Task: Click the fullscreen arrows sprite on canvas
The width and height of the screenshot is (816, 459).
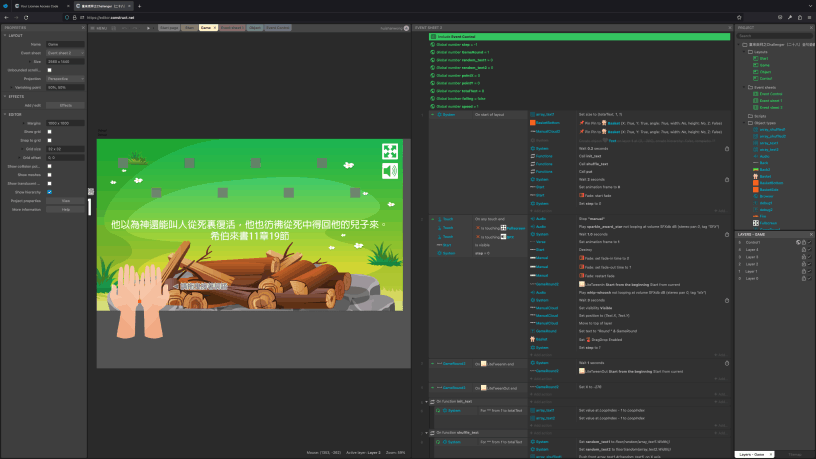Action: (390, 152)
